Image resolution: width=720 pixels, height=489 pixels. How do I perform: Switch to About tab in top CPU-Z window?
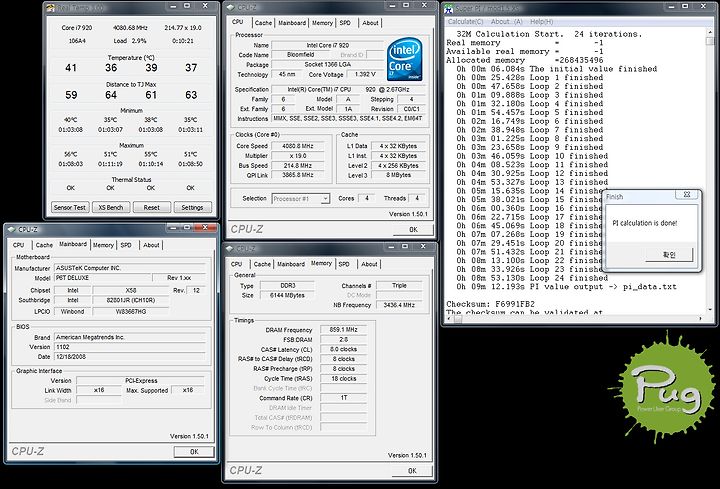coord(370,23)
